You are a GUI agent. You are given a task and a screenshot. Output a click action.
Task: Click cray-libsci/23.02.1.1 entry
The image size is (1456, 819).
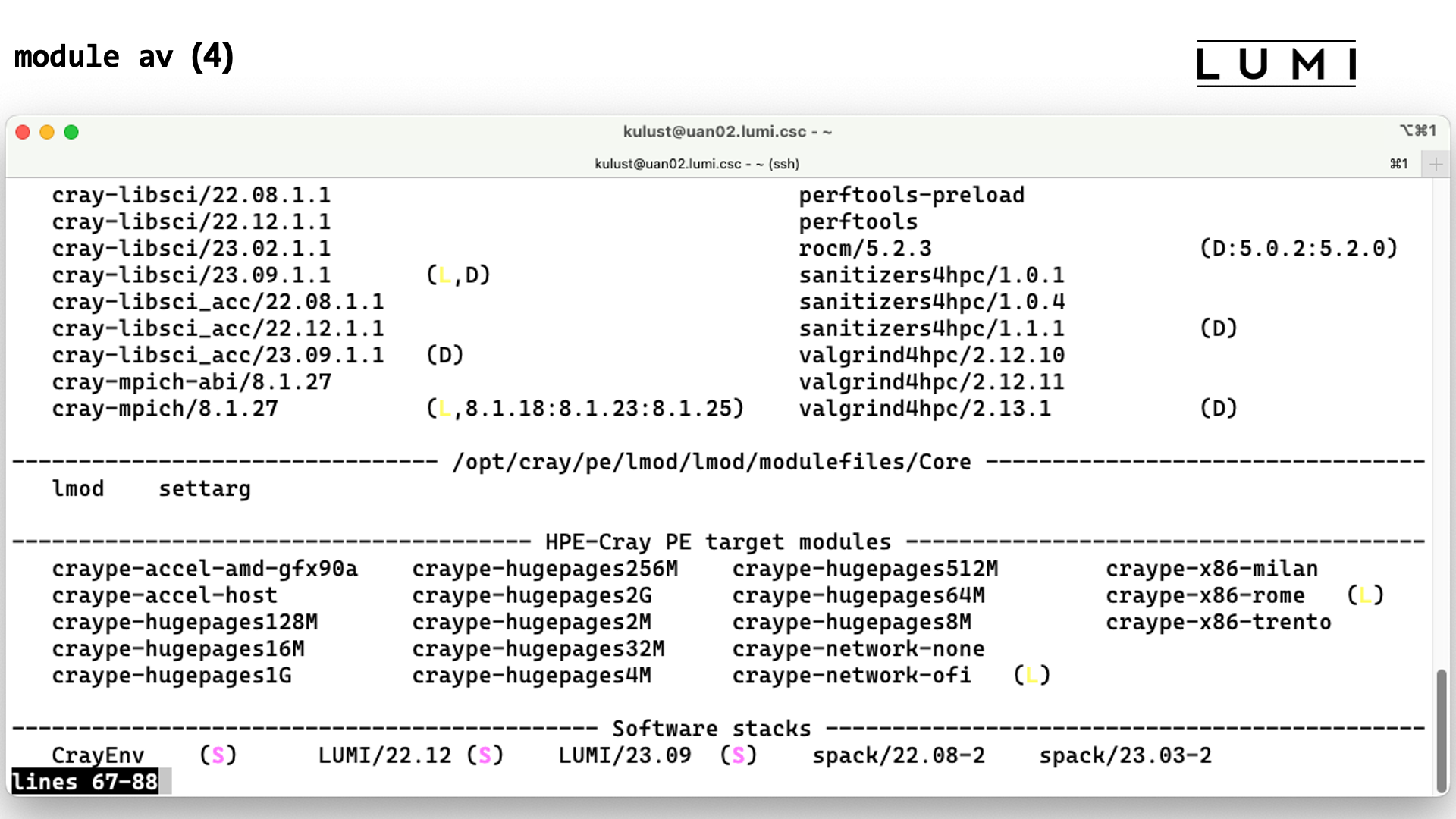[191, 249]
